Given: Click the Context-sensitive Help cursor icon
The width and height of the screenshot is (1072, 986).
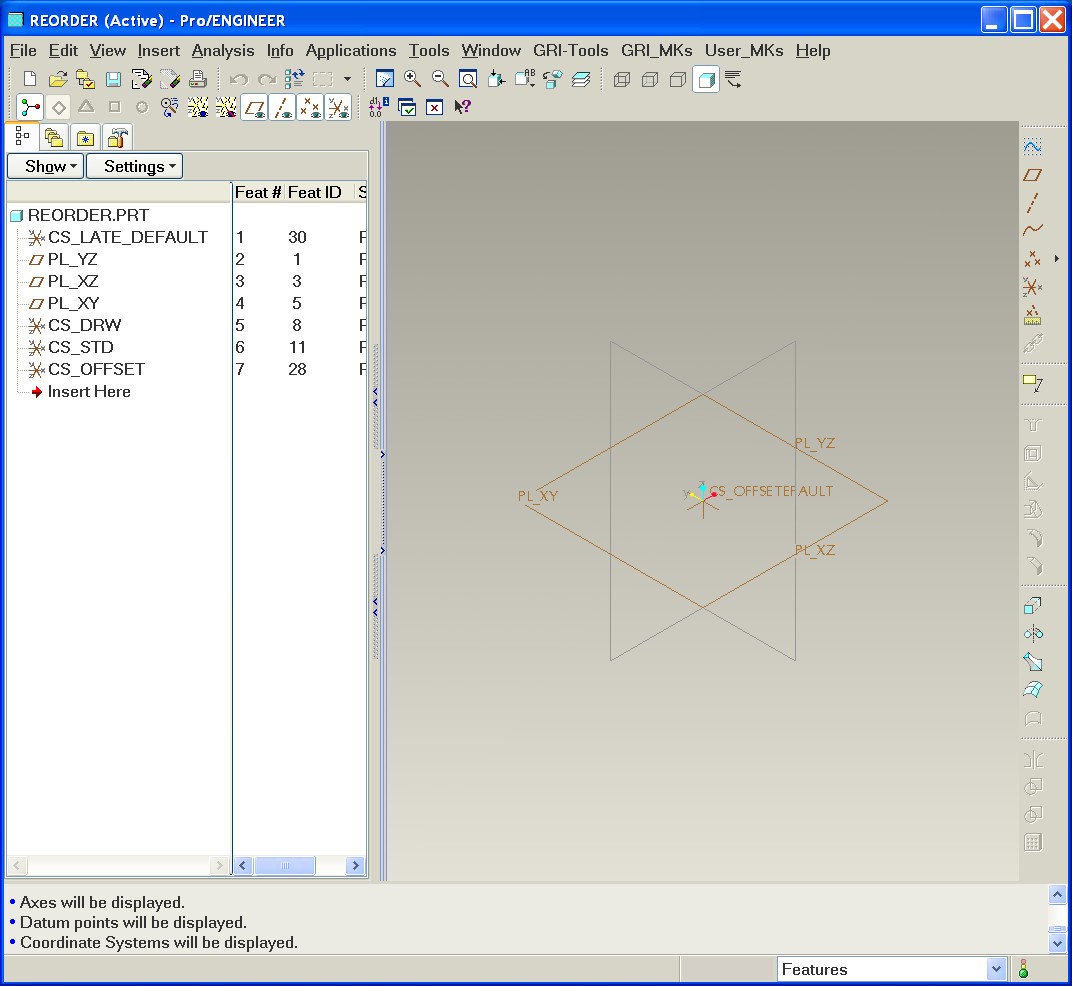Looking at the screenshot, I should tap(463, 107).
